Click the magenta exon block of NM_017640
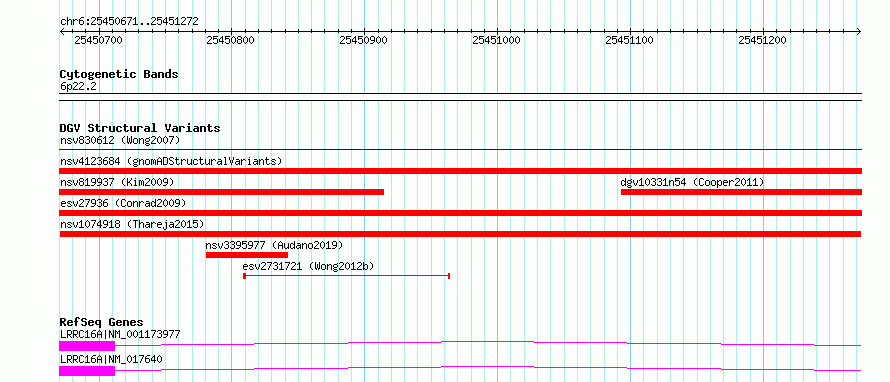890x382 pixels. pyautogui.click(x=87, y=371)
